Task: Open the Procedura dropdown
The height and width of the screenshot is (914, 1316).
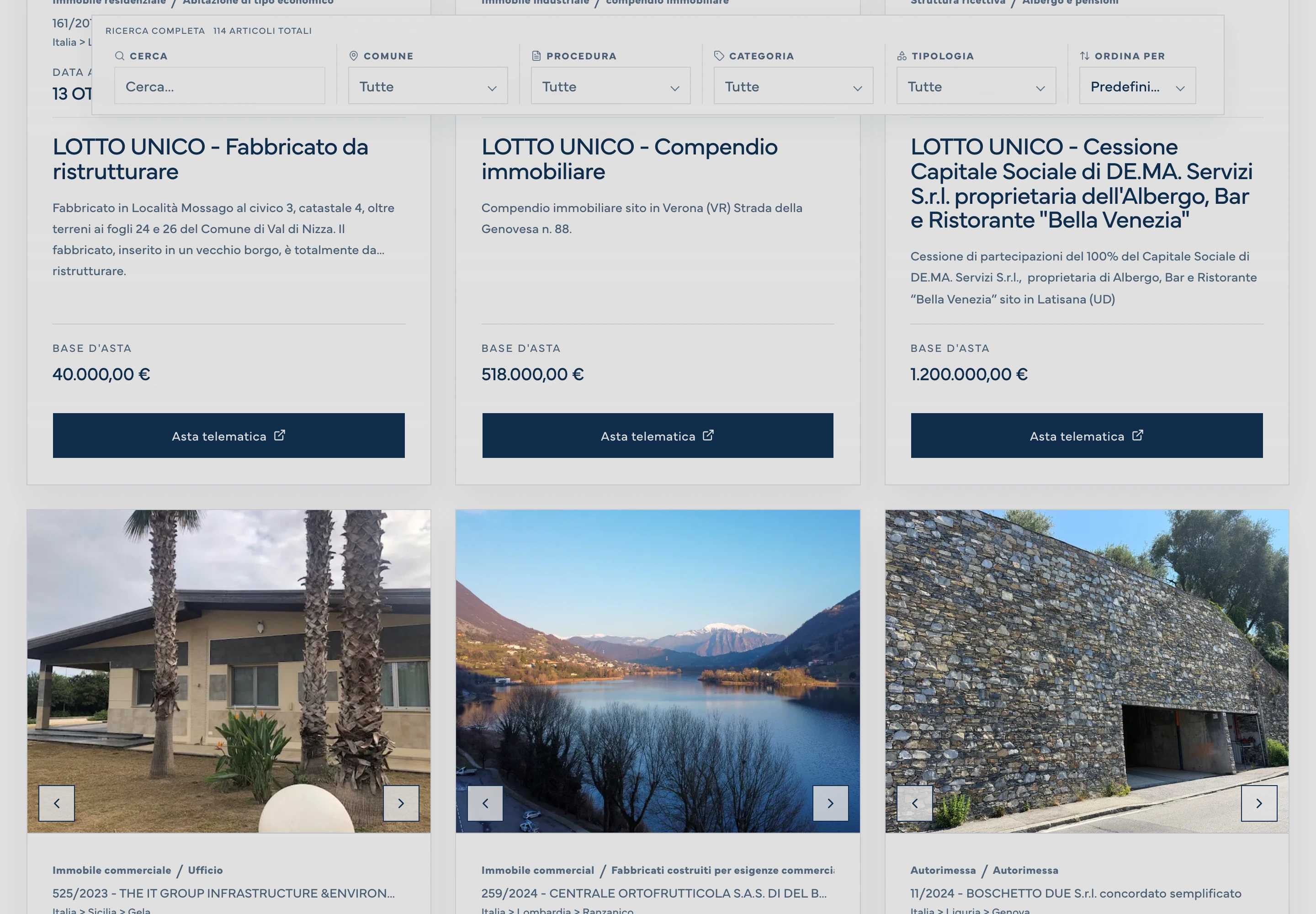Action: 610,86
